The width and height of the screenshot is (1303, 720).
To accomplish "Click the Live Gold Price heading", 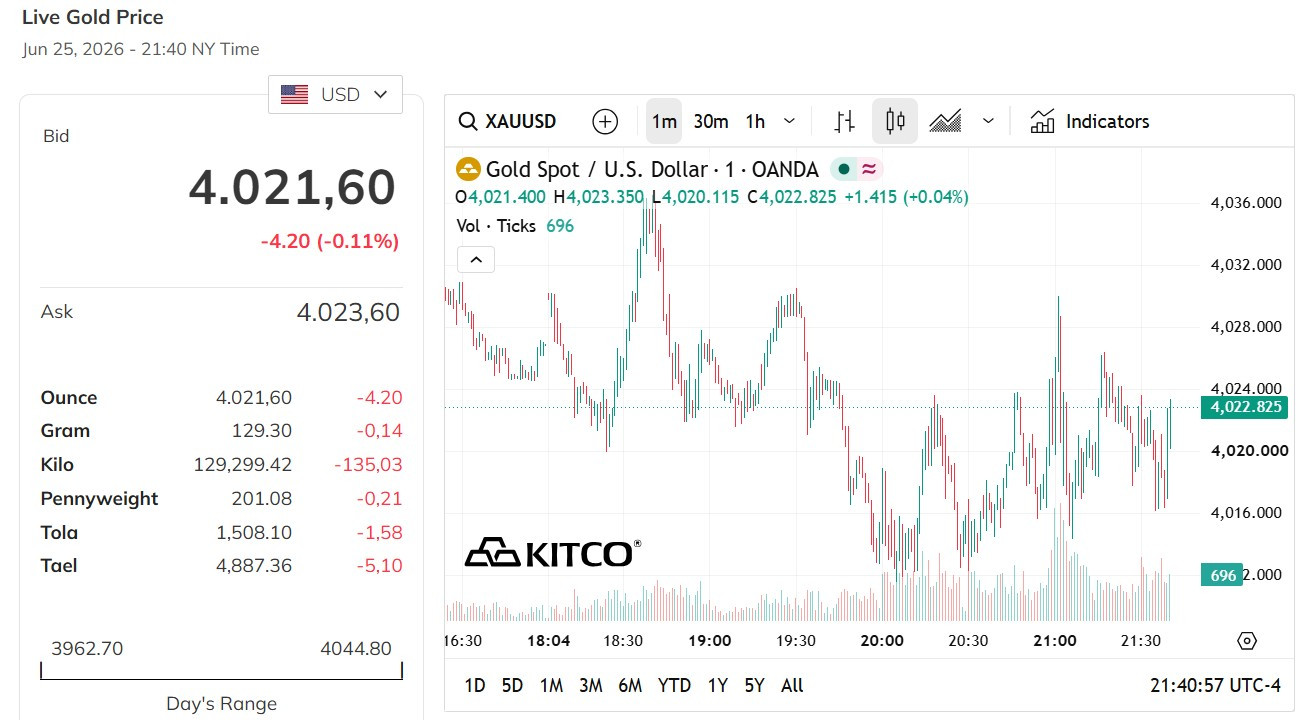I will 93,17.
